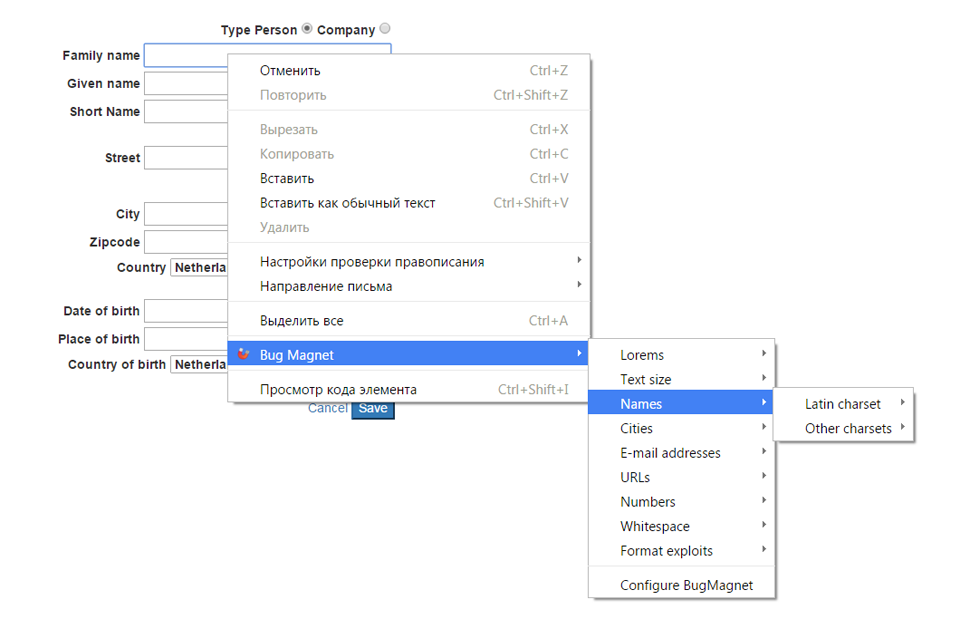Image resolution: width=960 pixels, height=619 pixels.
Task: Expand the Latin charset submenu
Action: point(843,404)
